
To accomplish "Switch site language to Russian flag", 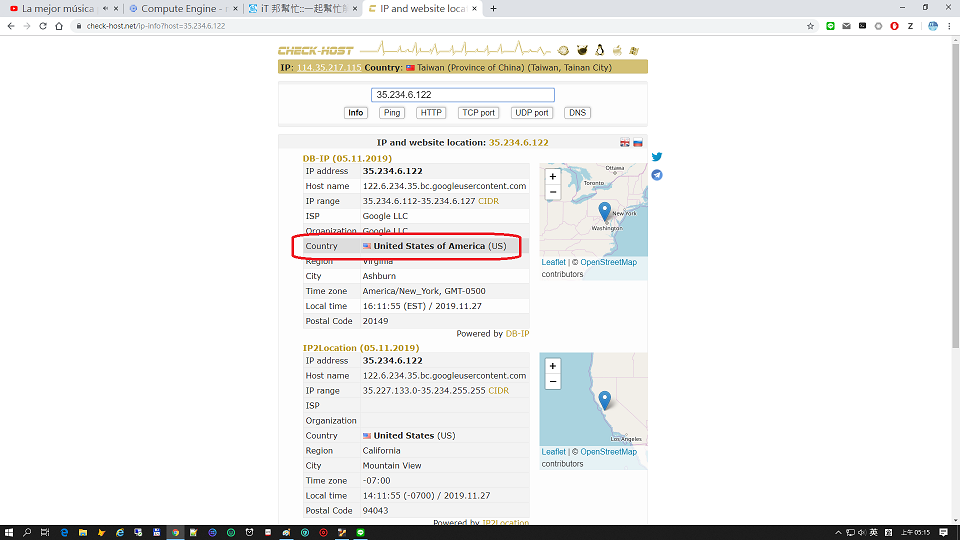I will pyautogui.click(x=638, y=143).
